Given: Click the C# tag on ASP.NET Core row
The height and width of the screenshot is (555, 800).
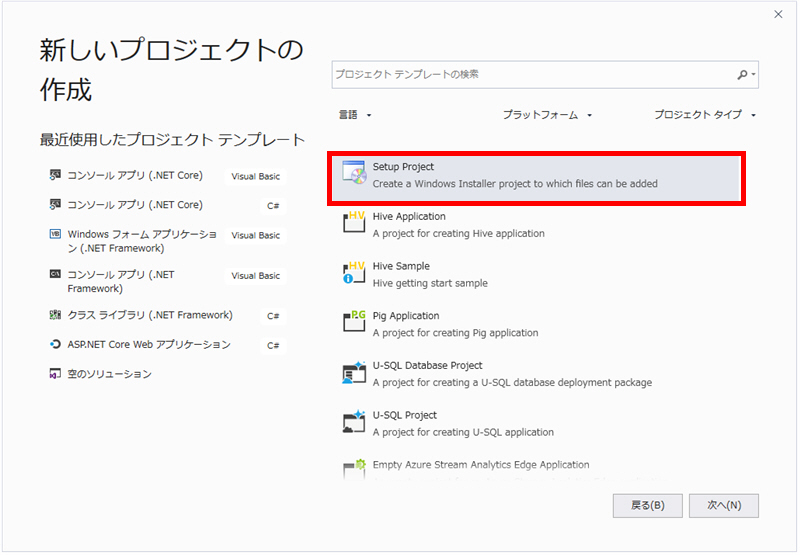Looking at the screenshot, I should click(273, 345).
